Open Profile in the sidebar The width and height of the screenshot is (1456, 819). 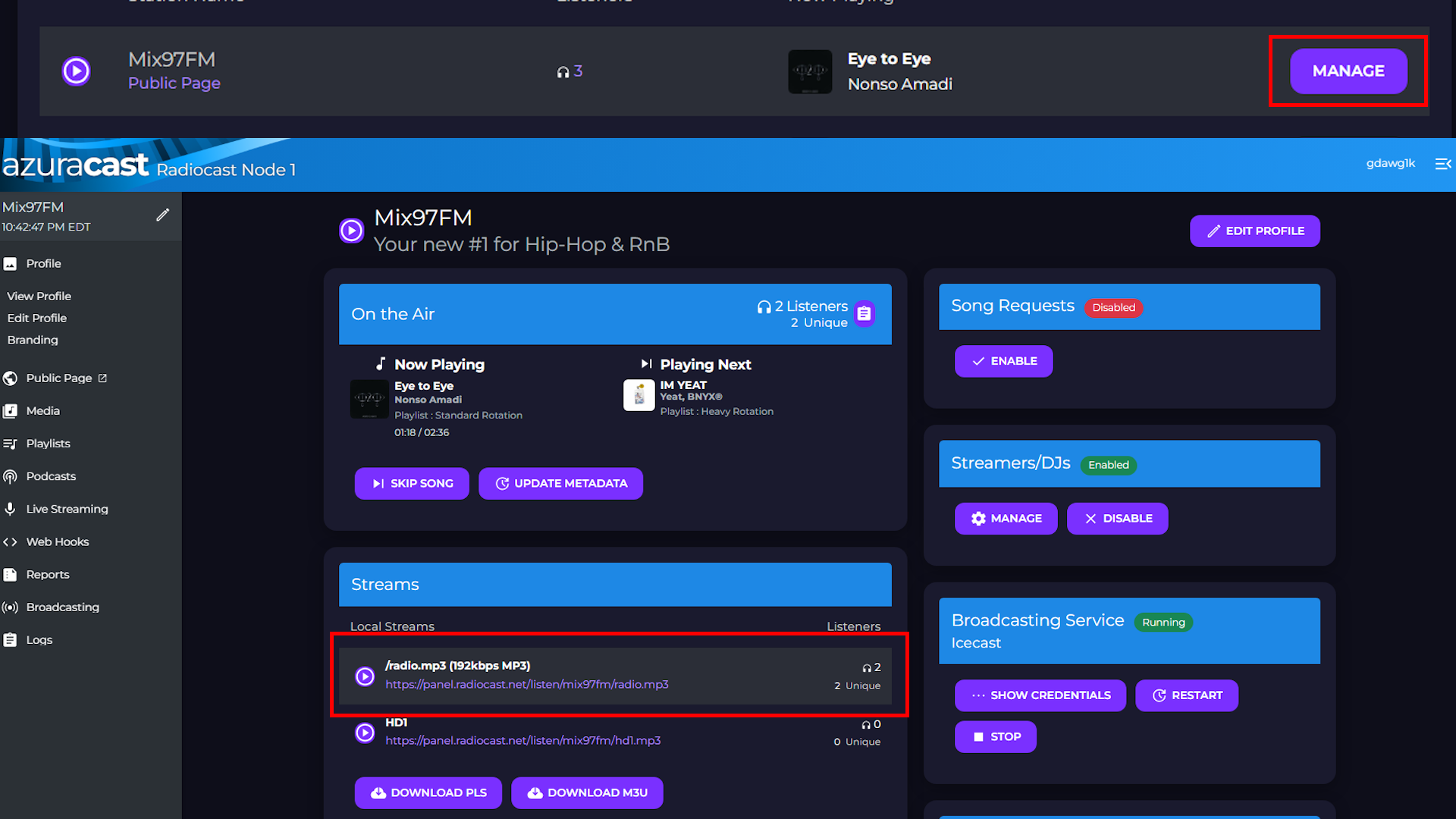click(43, 264)
